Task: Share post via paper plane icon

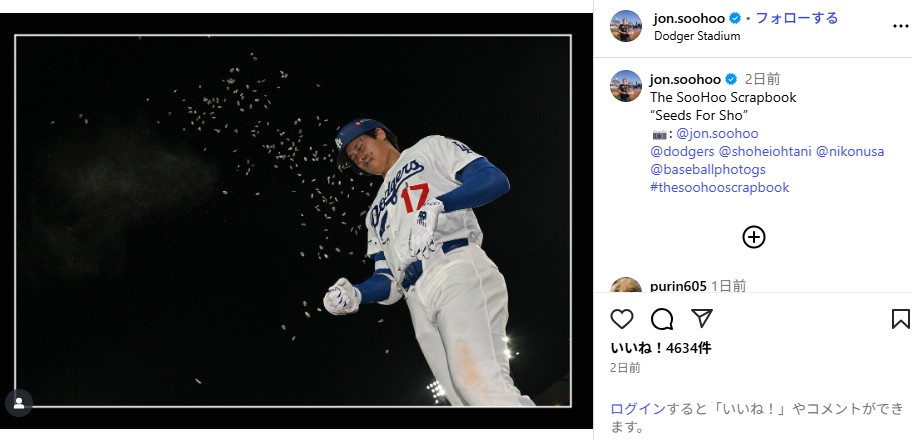Action: 702,319
